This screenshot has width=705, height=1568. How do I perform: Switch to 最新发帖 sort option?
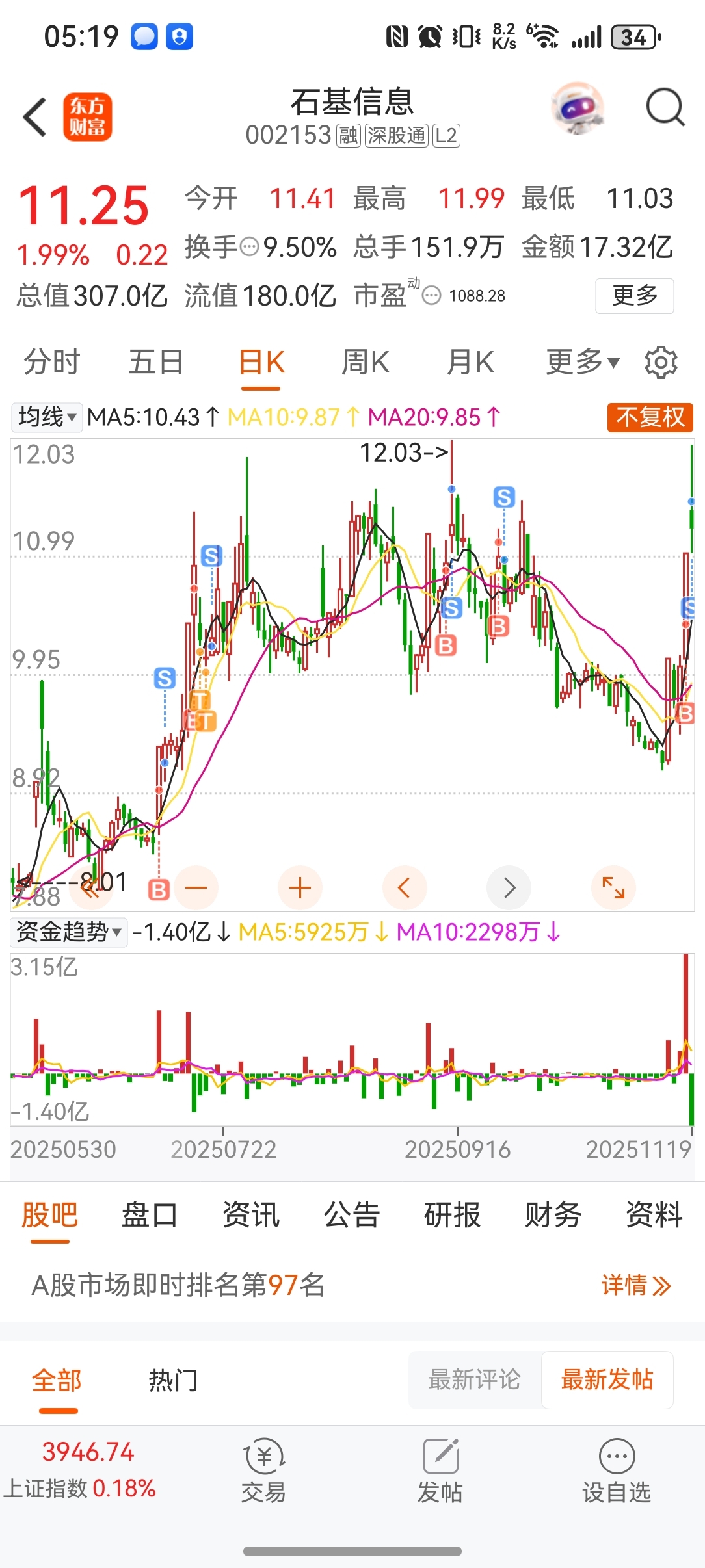pos(607,1379)
